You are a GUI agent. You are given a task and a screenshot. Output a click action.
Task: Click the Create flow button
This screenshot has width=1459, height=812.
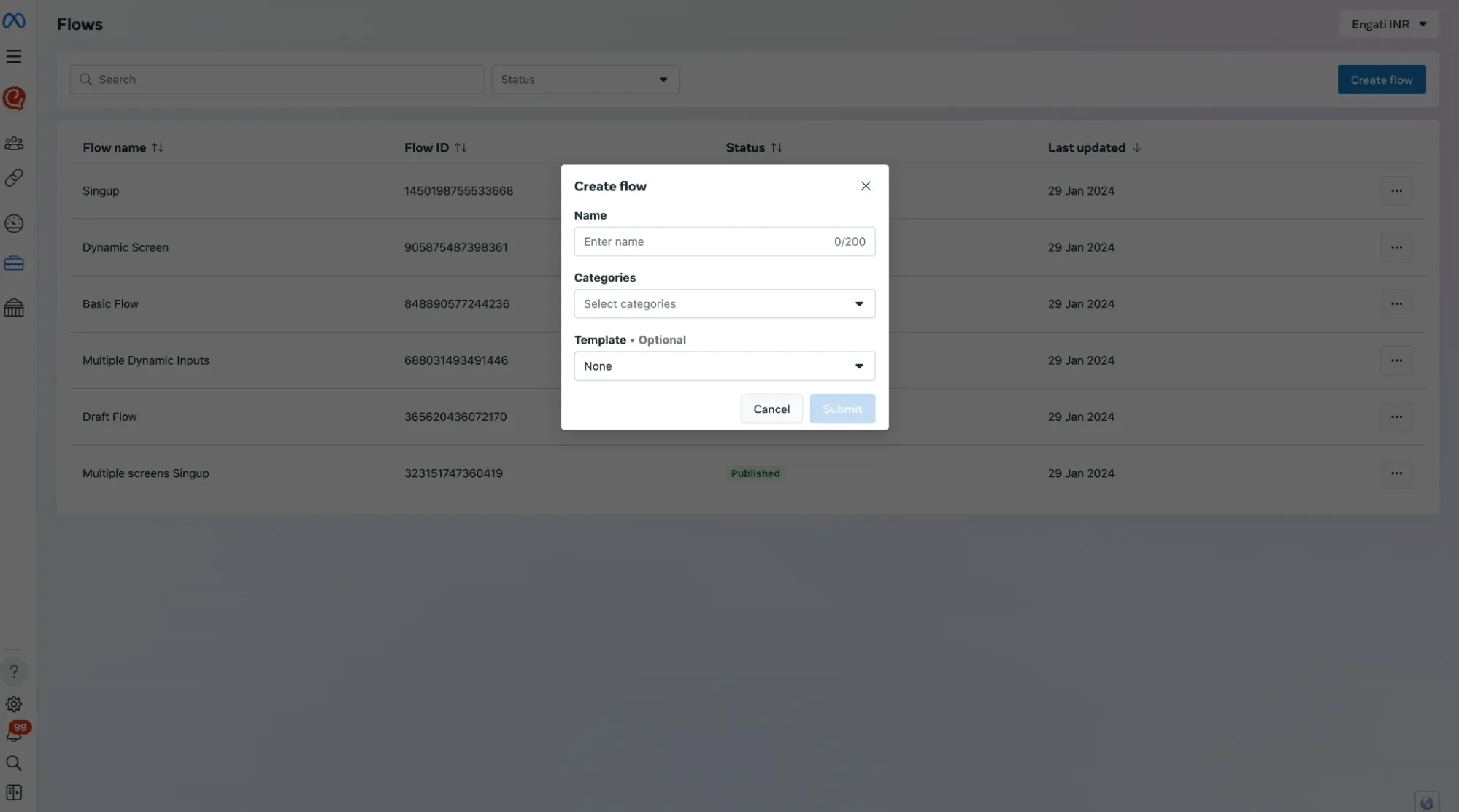[x=1381, y=80]
